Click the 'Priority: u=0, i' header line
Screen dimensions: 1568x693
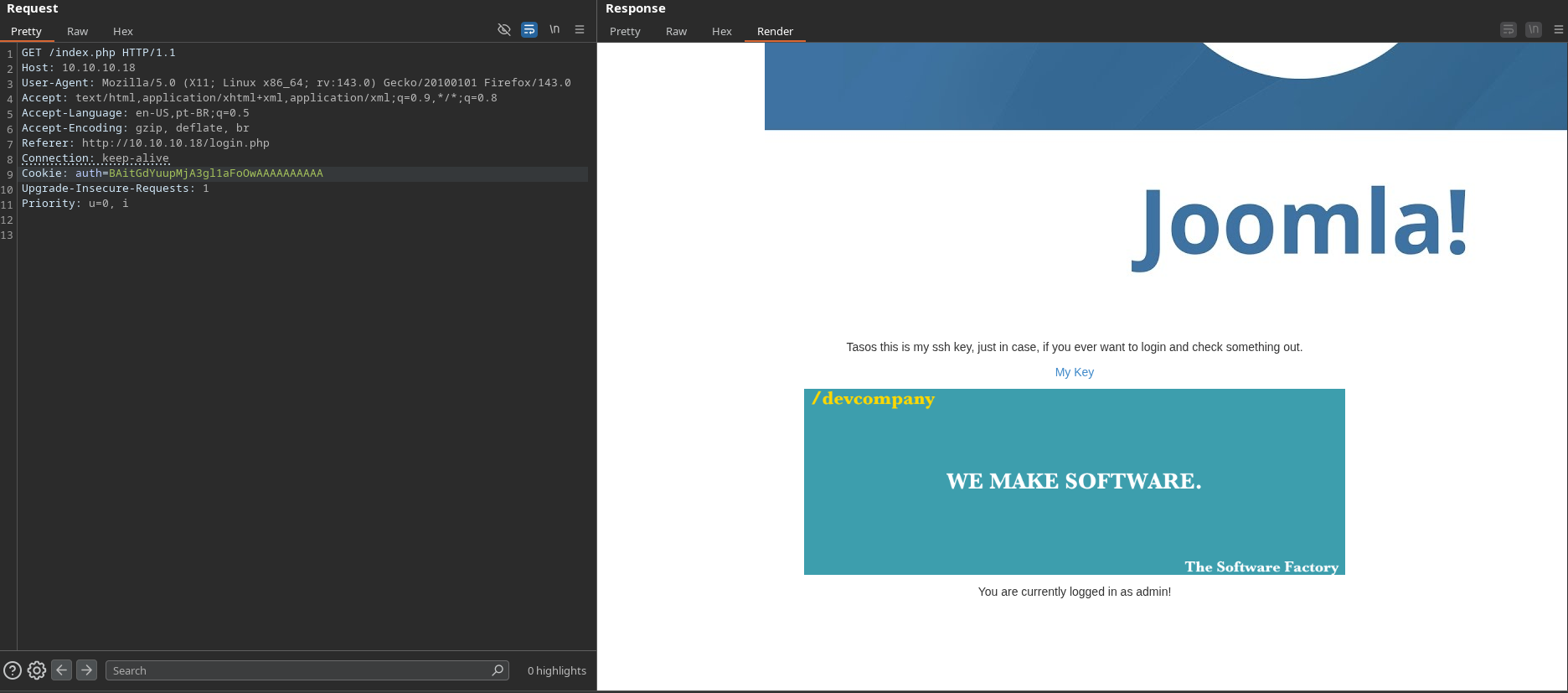tap(75, 204)
